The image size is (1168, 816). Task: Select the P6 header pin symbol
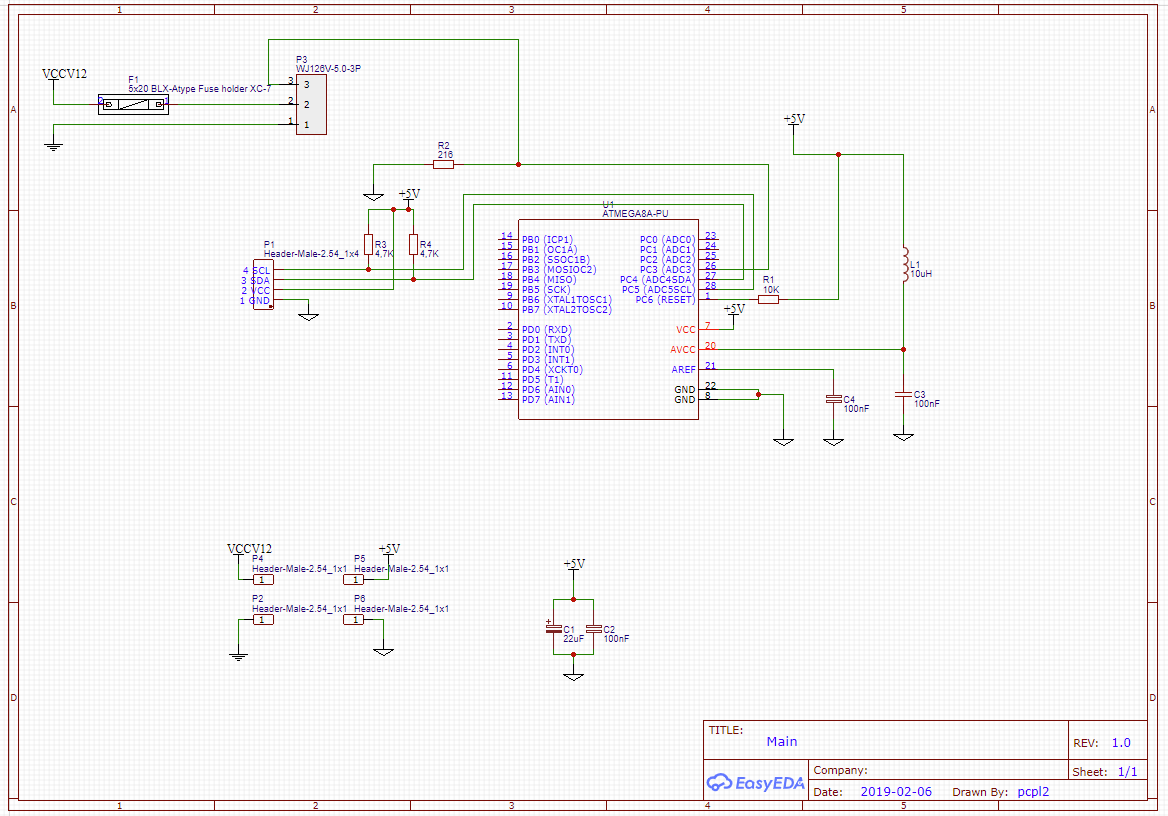coord(353,620)
